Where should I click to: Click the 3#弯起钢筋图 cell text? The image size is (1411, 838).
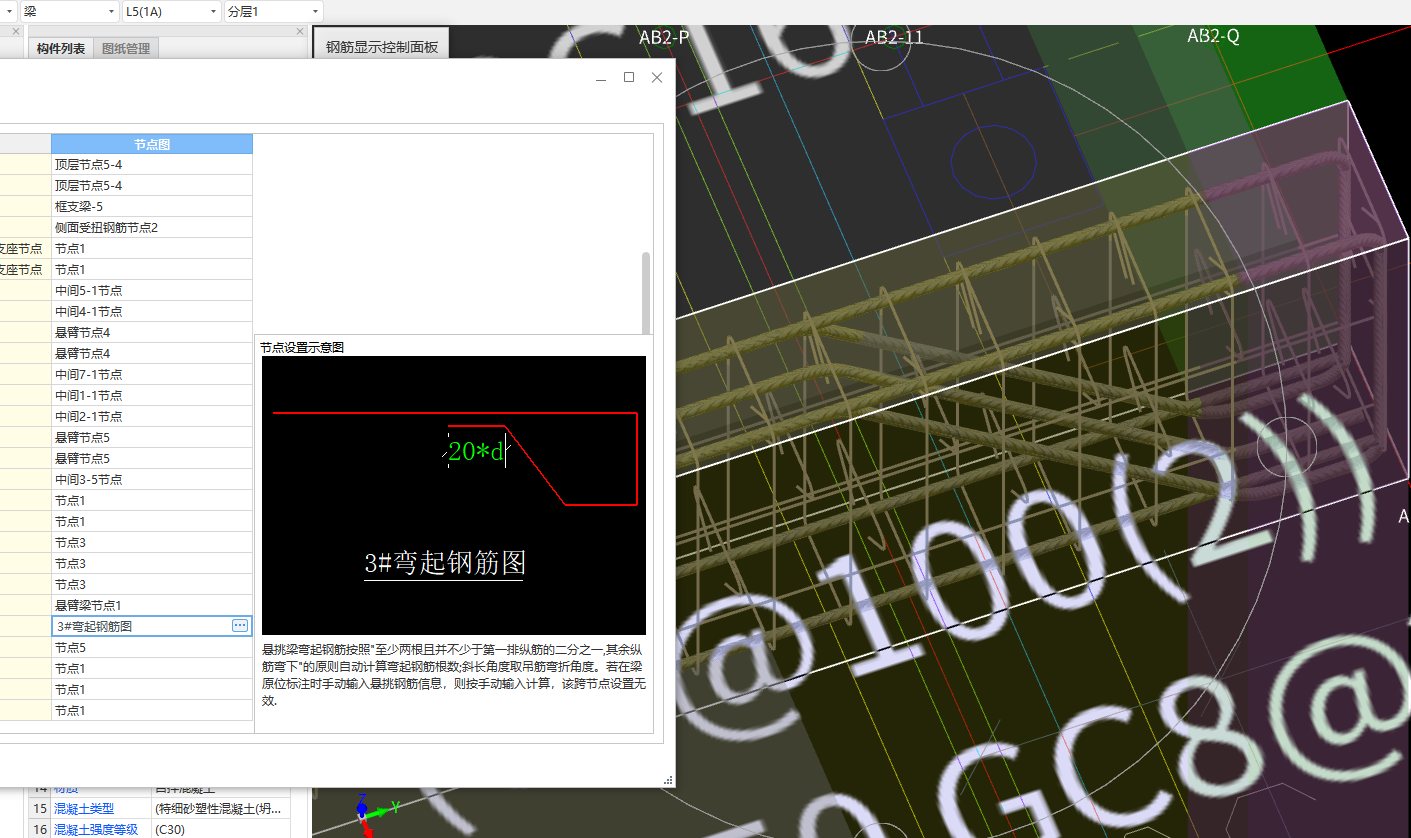95,626
